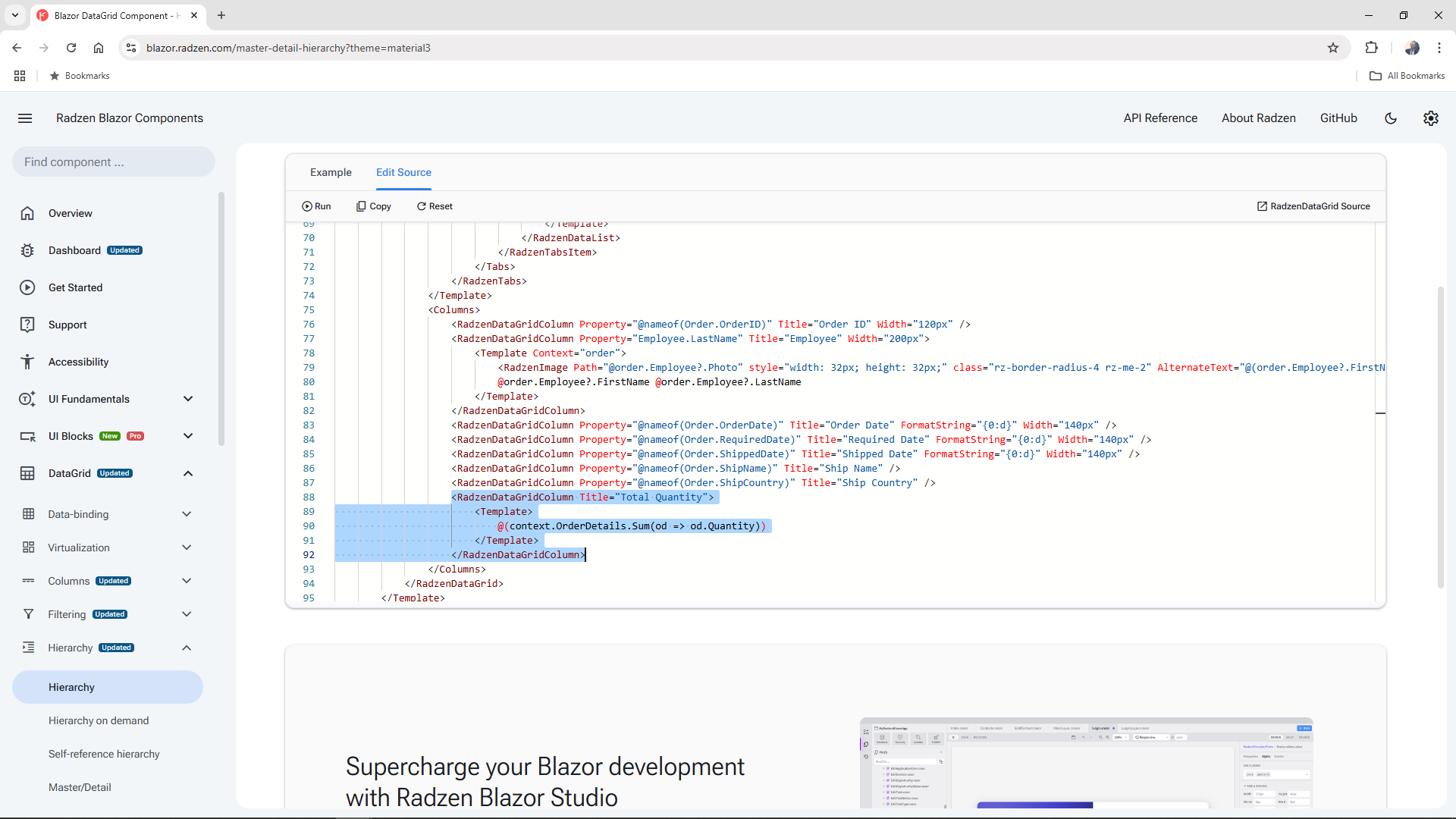Screen dimensions: 1456x819
Task: Click the Get Started play icon
Action: (27, 287)
